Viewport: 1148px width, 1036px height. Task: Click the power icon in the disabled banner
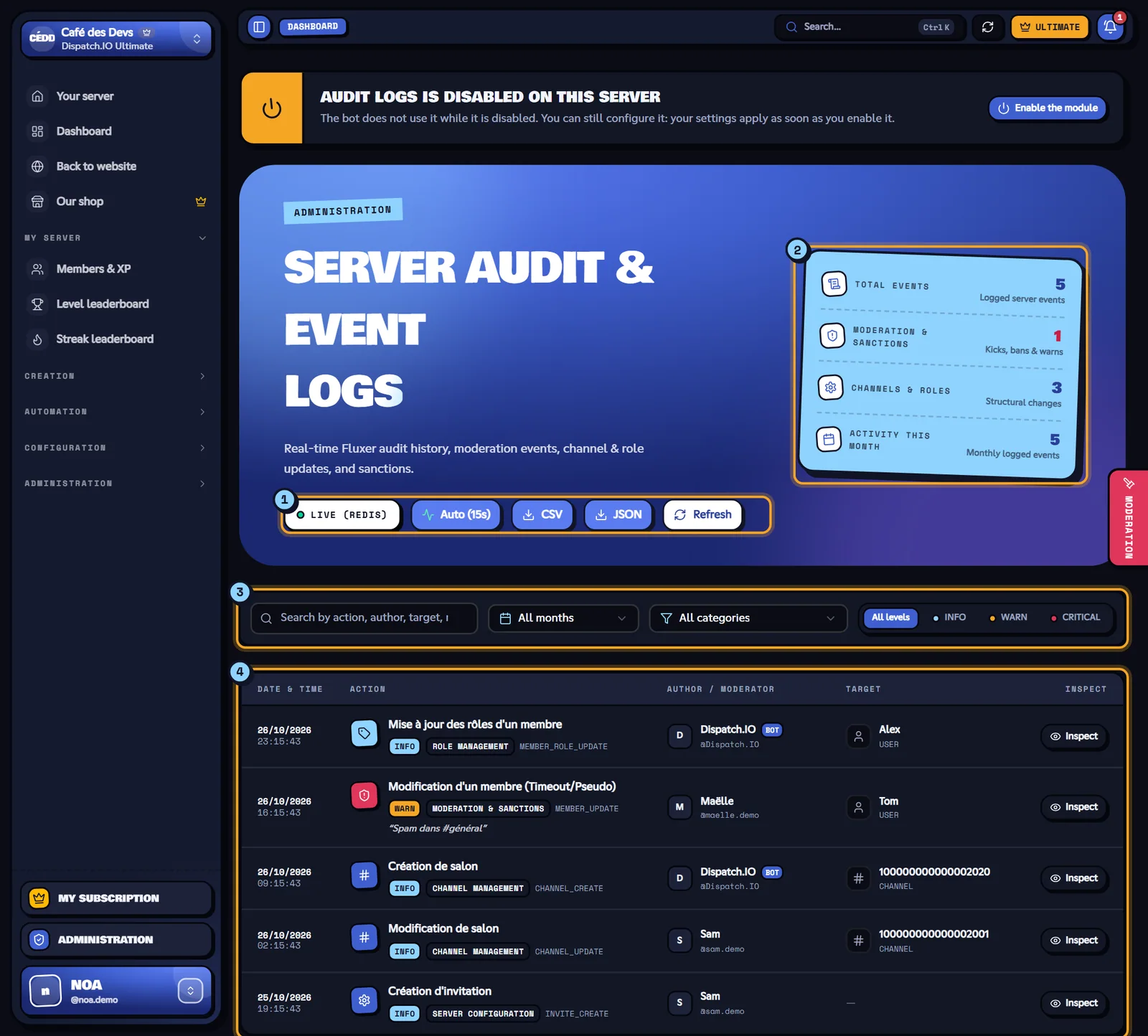(272, 108)
